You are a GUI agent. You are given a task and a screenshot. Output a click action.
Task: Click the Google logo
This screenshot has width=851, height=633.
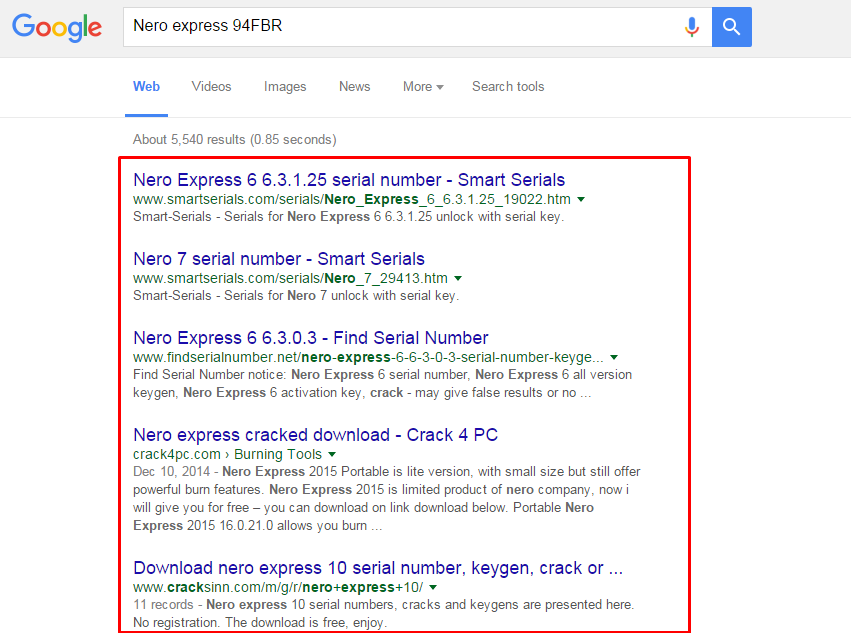point(57,28)
